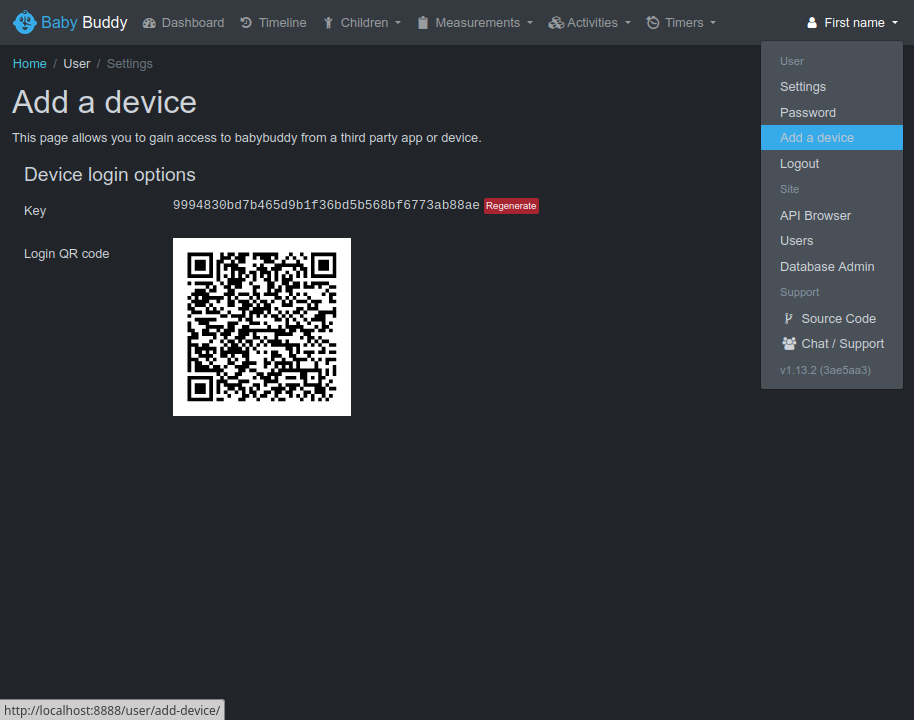Click the login QR code image
This screenshot has width=914, height=720.
(x=262, y=327)
